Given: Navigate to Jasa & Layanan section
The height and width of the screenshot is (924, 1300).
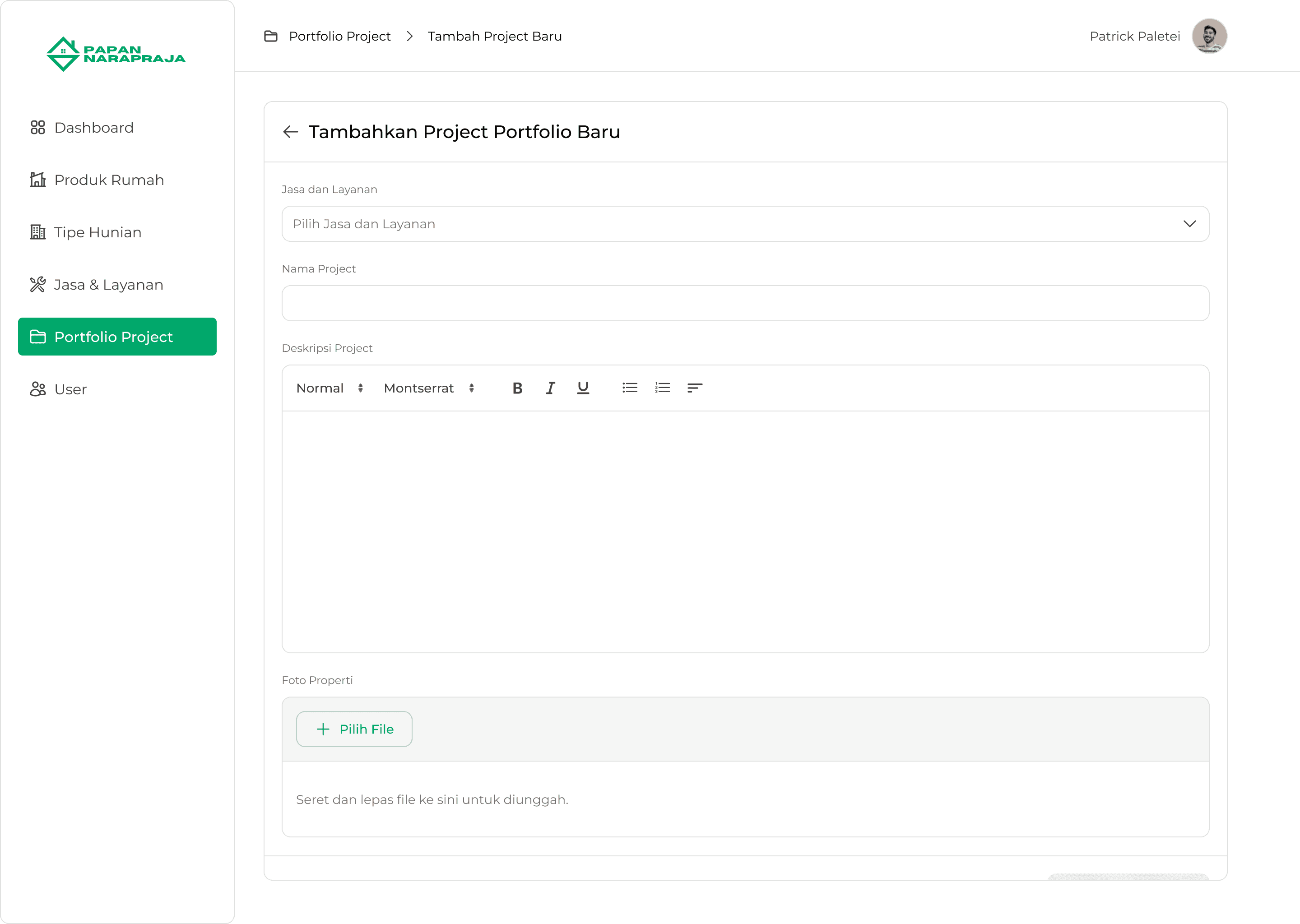Looking at the screenshot, I should coord(108,285).
